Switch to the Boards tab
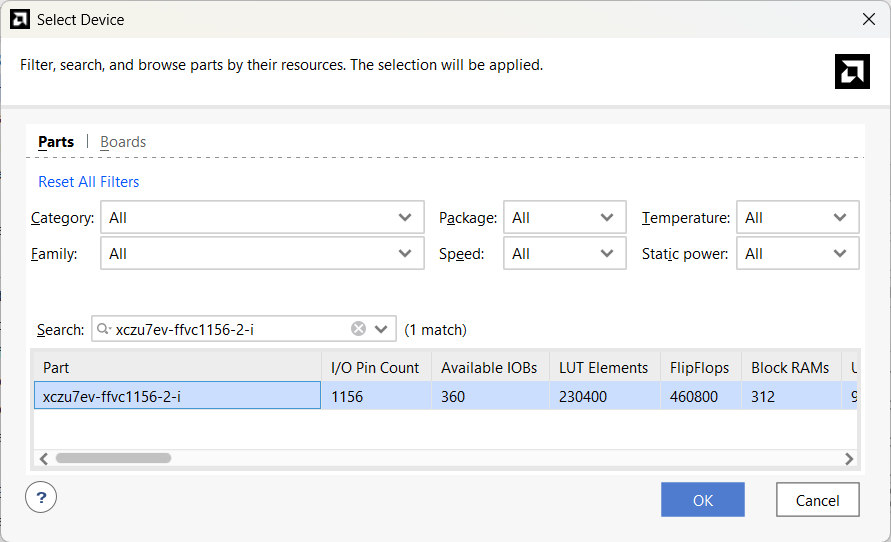This screenshot has height=542, width=891. 123,142
